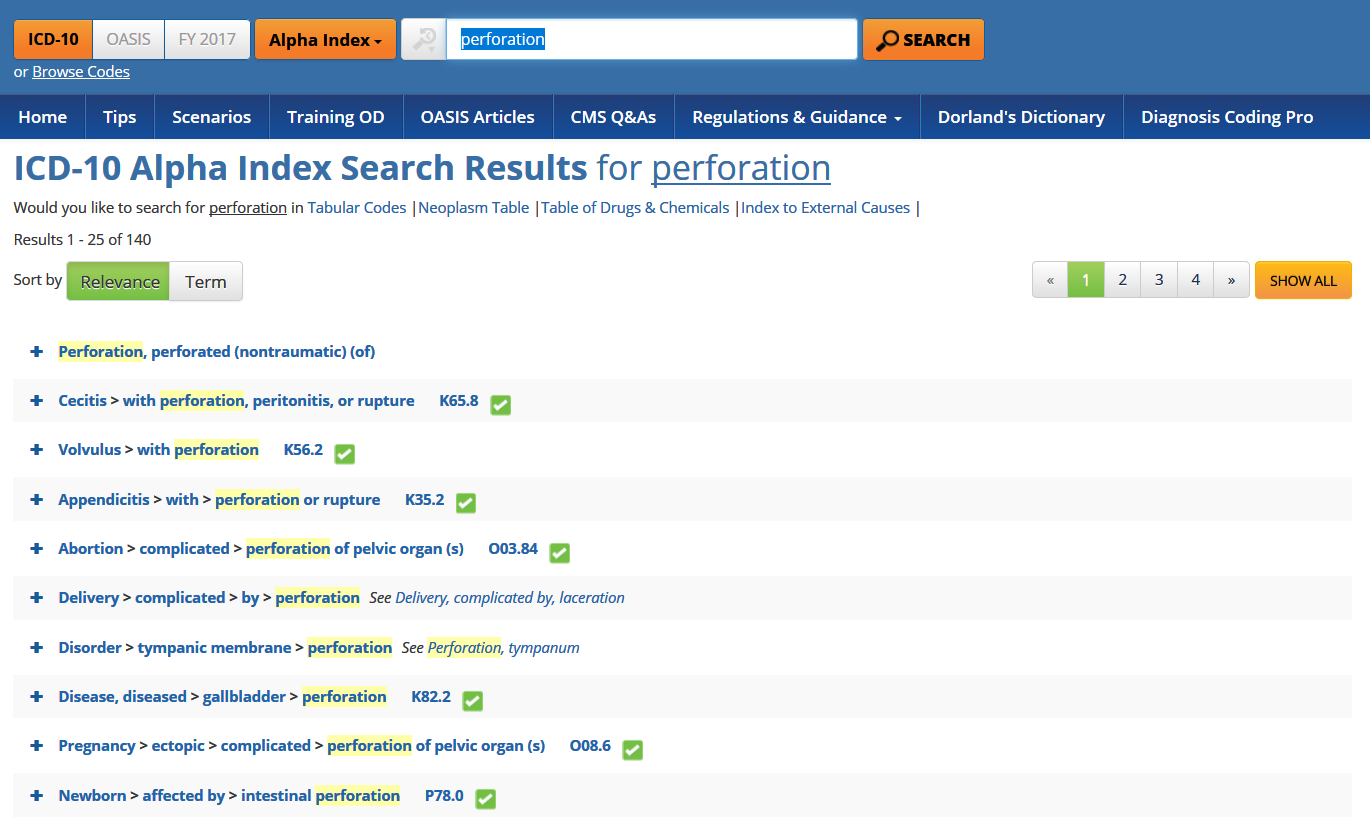The image size is (1370, 827).
Task: Click green checkmark beside K56.2 code
Action: click(x=345, y=454)
